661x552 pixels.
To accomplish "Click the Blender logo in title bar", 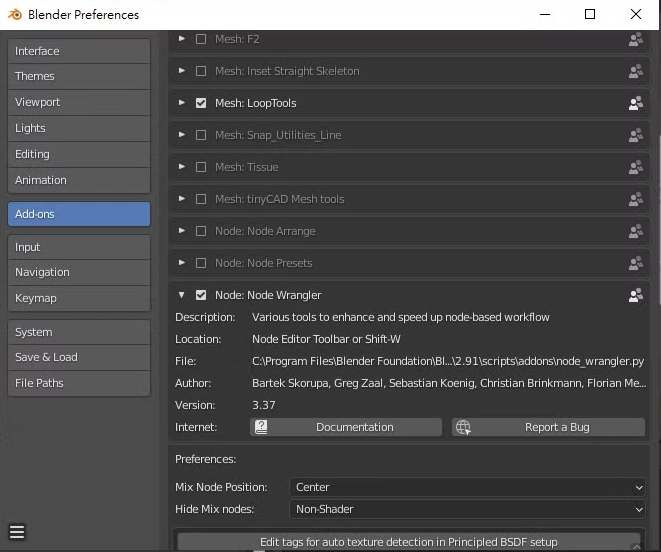I will [14, 15].
